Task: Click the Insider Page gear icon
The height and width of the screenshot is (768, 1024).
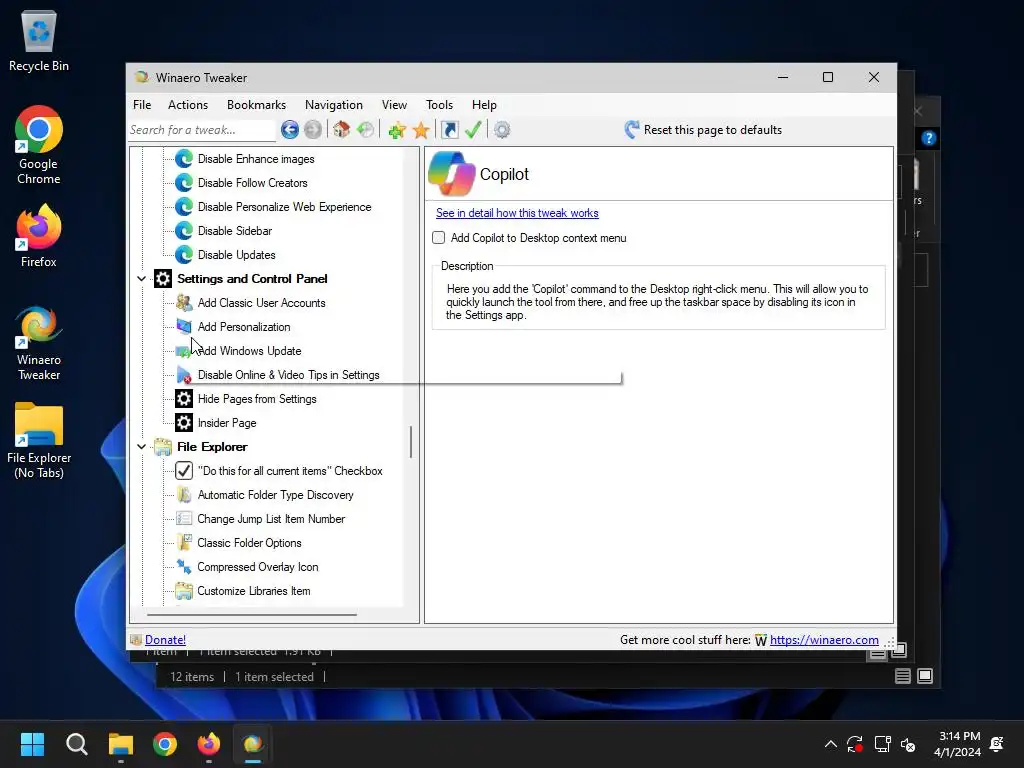Action: point(184,423)
